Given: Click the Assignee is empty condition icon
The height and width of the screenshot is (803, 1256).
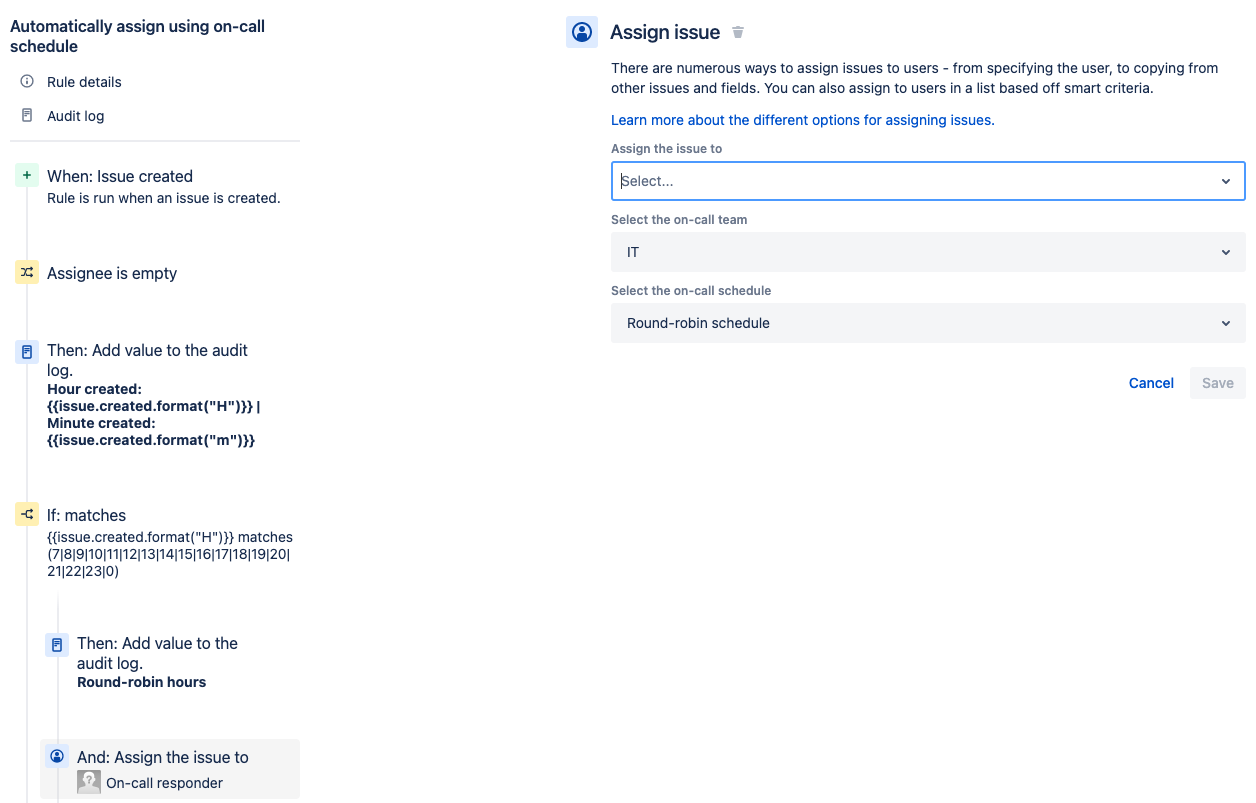Looking at the screenshot, I should pyautogui.click(x=27, y=272).
